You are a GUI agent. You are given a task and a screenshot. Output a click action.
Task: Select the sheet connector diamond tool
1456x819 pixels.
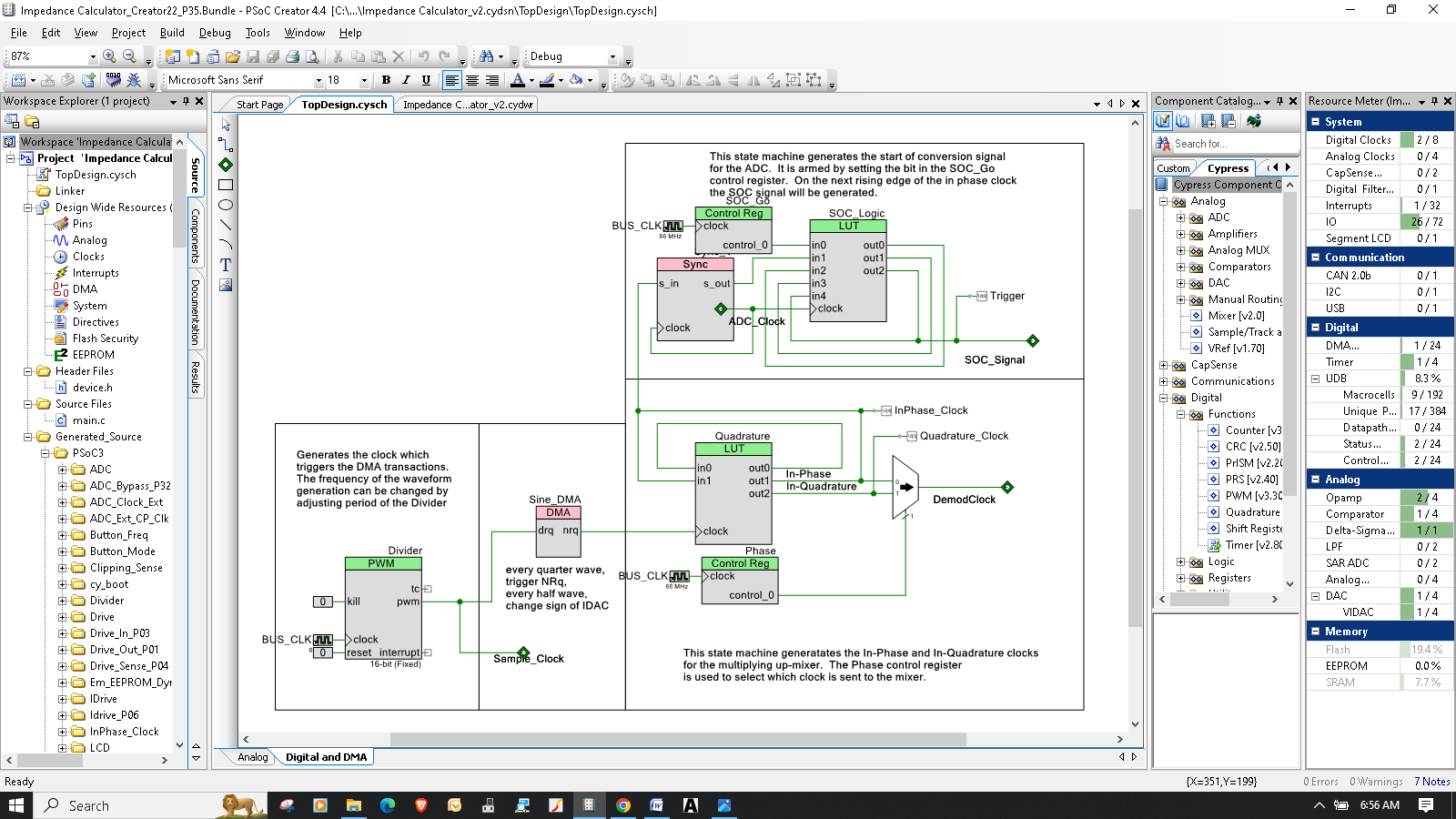[x=226, y=165]
